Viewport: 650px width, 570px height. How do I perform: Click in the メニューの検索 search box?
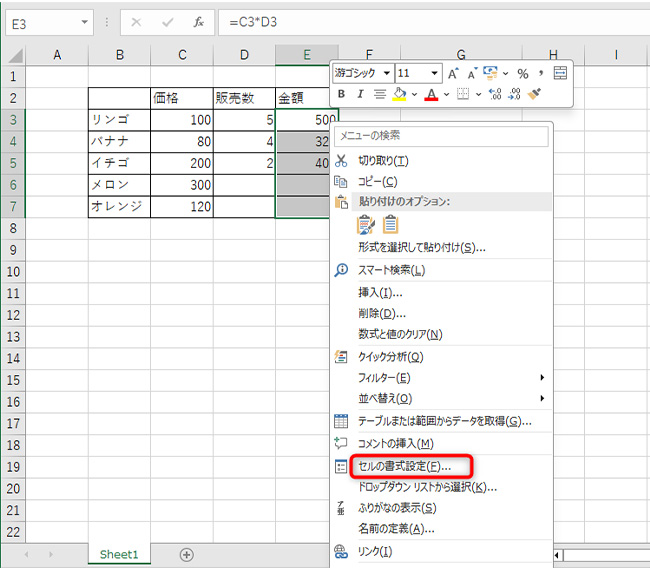point(440,135)
